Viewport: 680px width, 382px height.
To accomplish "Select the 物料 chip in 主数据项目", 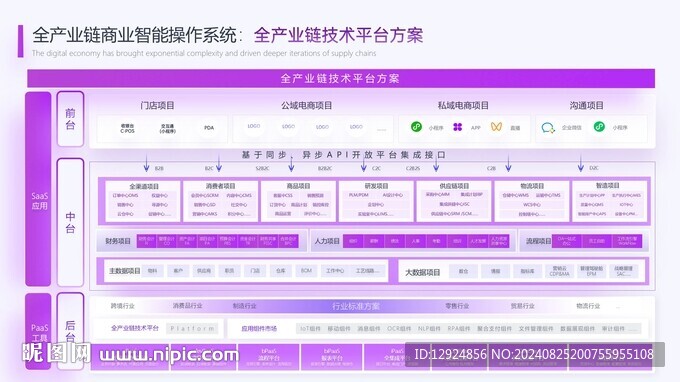I will pyautogui.click(x=152, y=271).
